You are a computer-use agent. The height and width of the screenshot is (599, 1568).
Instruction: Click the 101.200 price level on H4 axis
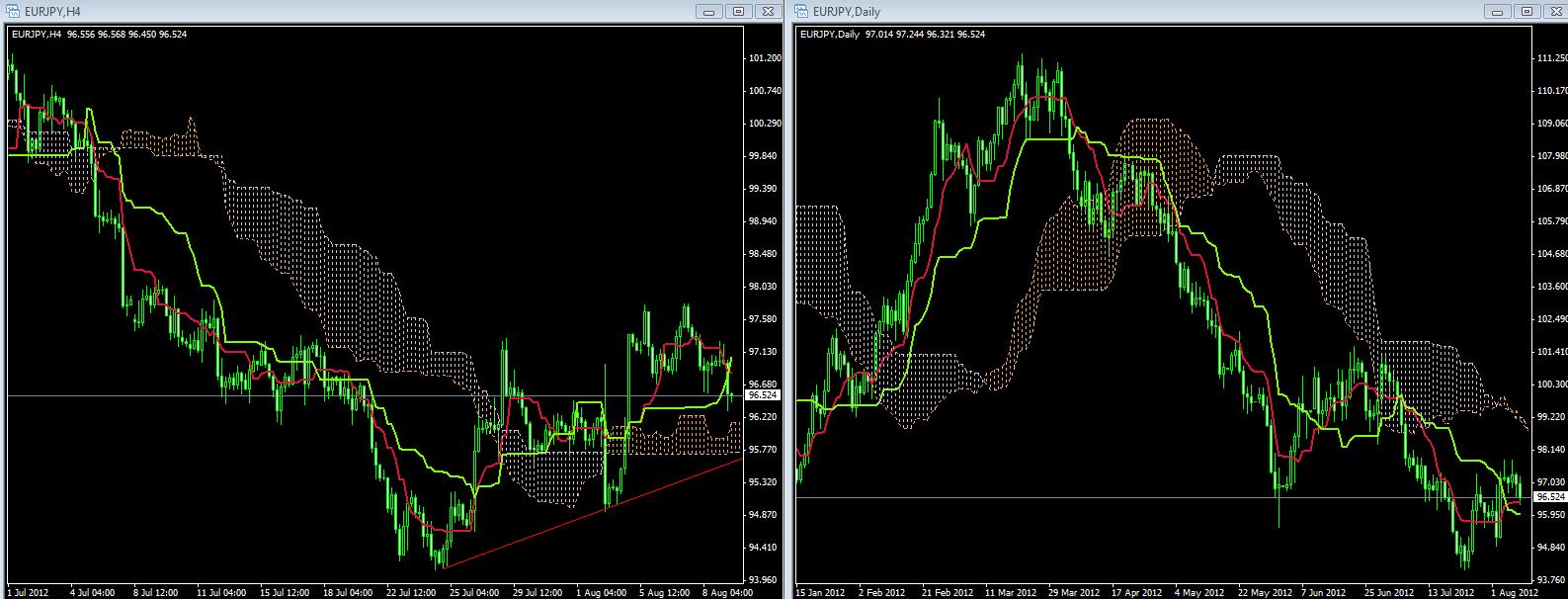766,58
